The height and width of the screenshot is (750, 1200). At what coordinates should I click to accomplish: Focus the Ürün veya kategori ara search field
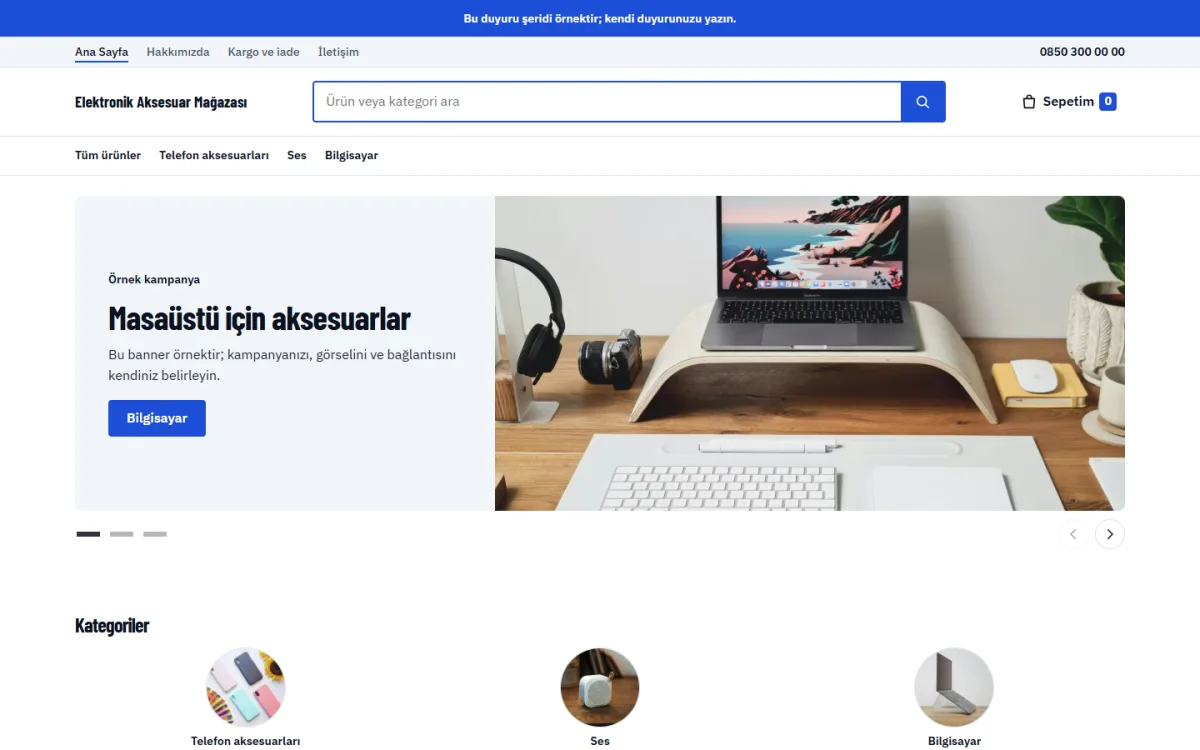coord(607,102)
